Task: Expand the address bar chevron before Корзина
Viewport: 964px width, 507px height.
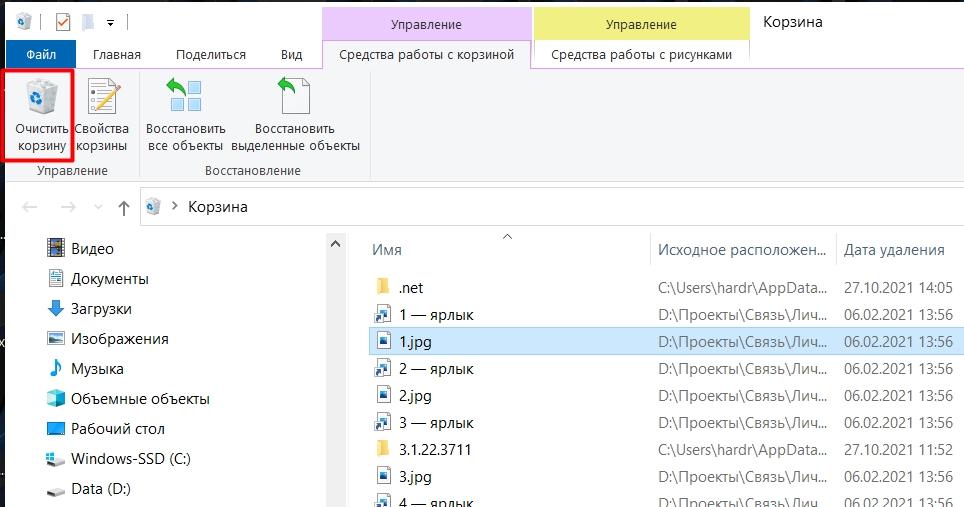Action: (x=175, y=206)
